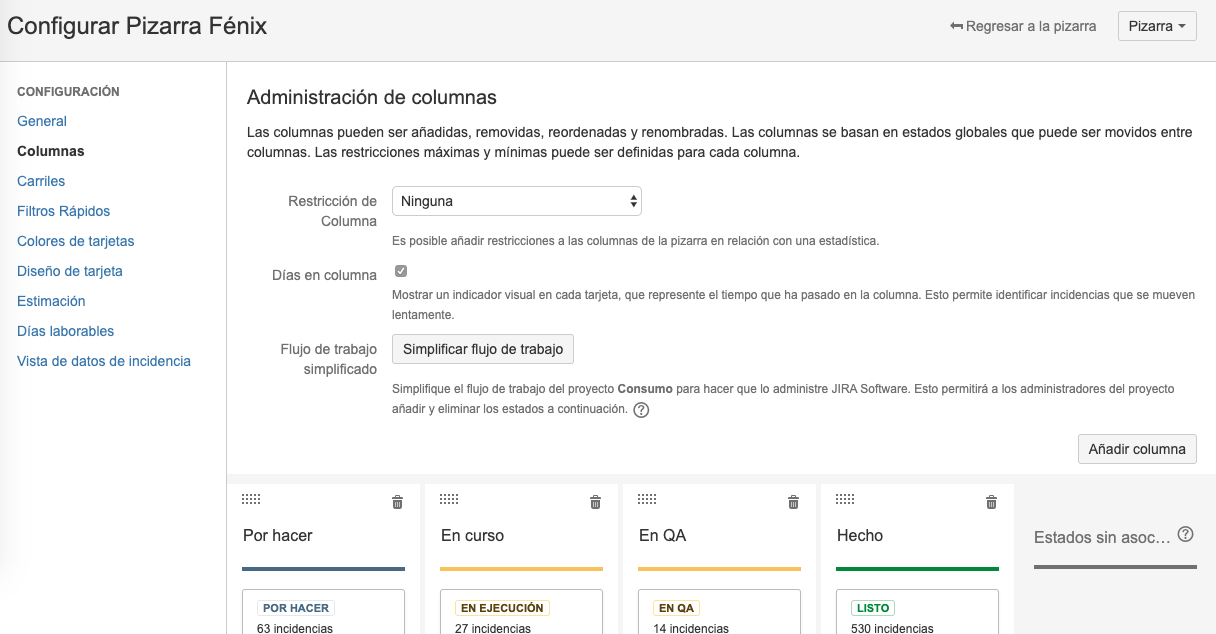Screen dimensions: 1216x634
Task: Click the En QA column drag handle
Action: pos(647,499)
